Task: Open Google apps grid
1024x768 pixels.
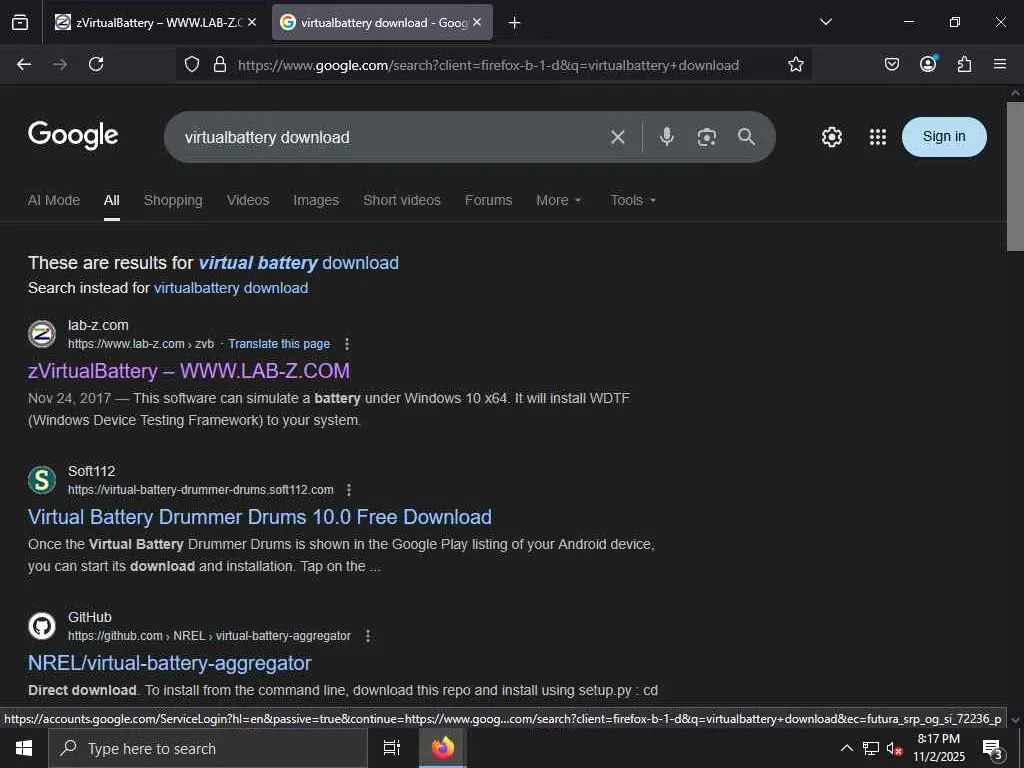Action: [878, 137]
